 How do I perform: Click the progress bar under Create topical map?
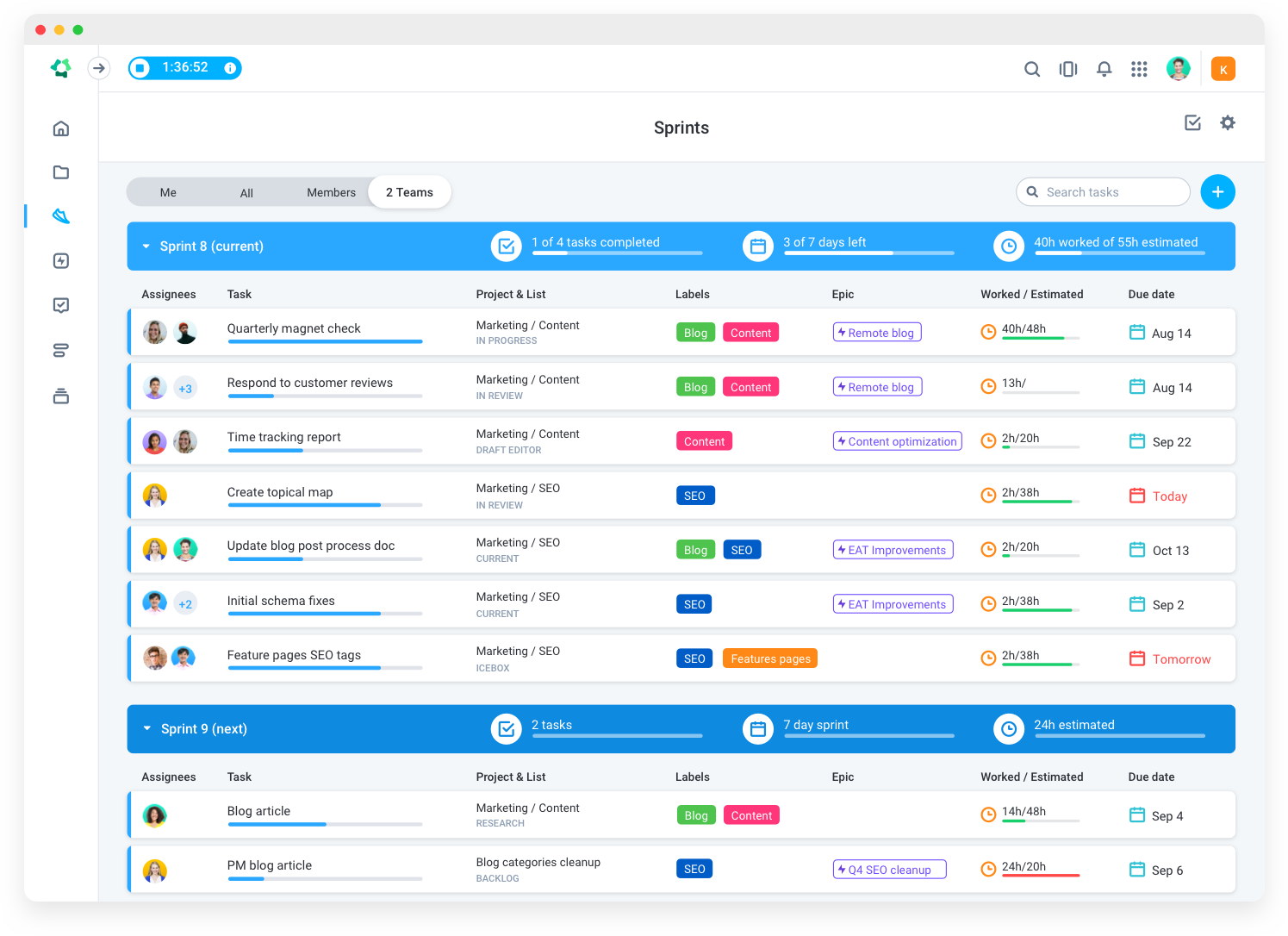(x=324, y=505)
